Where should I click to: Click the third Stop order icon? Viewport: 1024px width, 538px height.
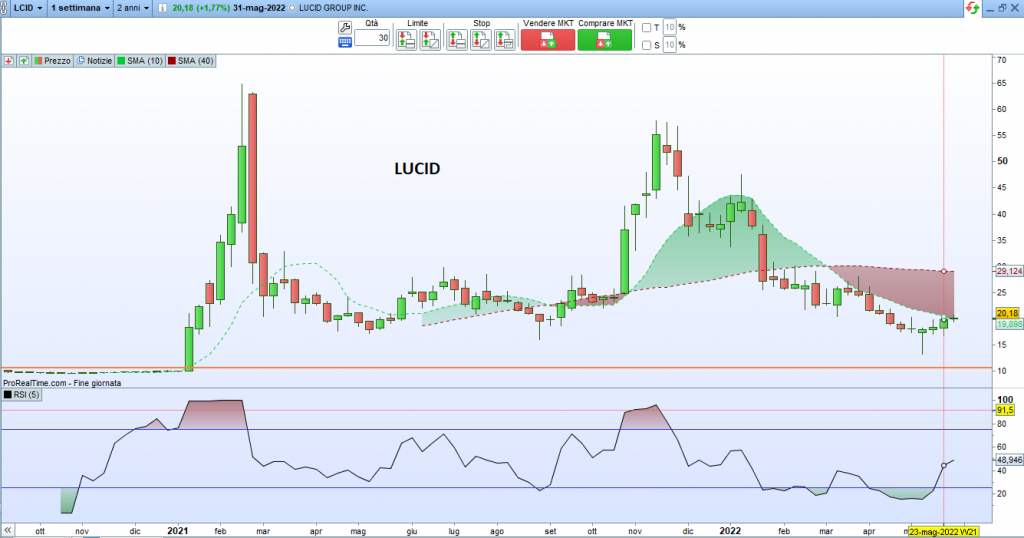[504, 40]
